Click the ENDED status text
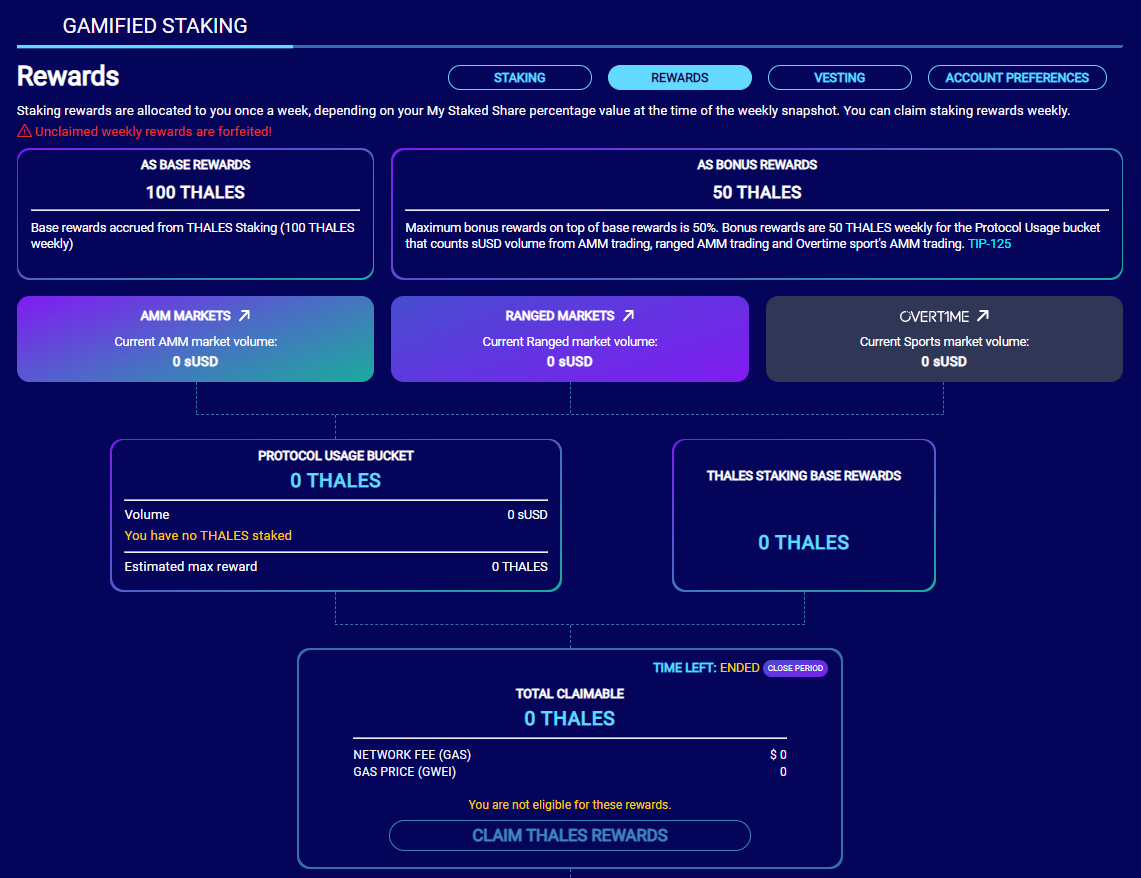 739,668
